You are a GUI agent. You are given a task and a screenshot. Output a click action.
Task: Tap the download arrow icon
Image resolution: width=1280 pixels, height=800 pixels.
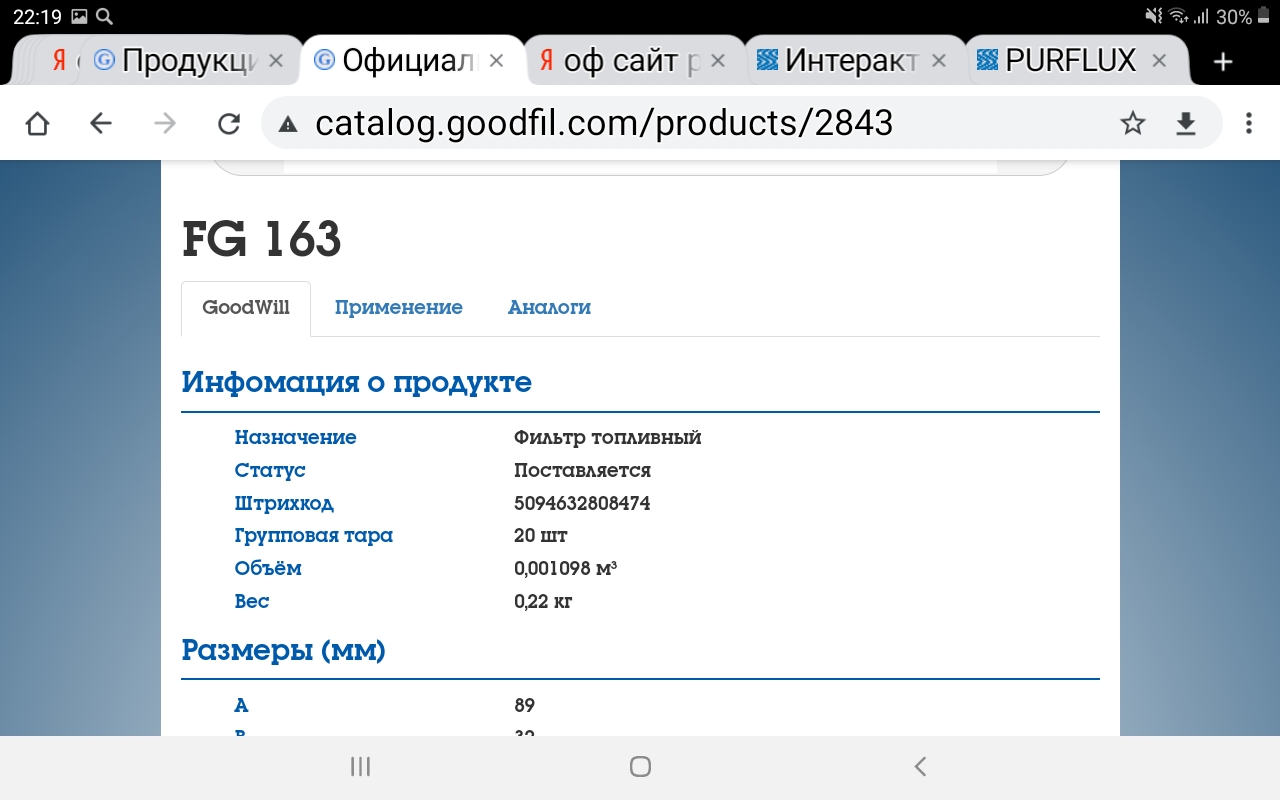pyautogui.click(x=1186, y=123)
